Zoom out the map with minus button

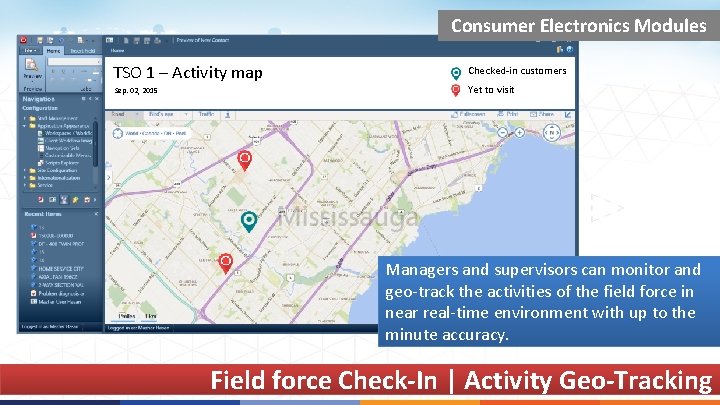pos(503,133)
